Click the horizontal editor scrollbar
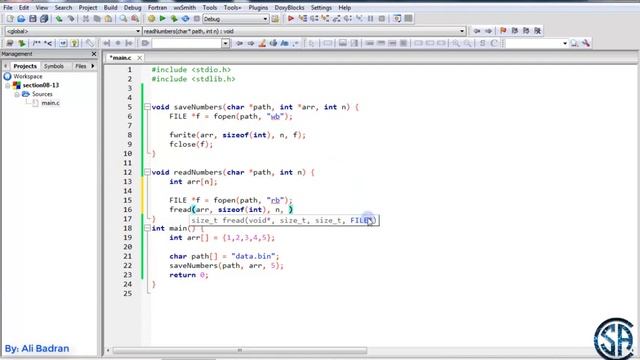This screenshot has height=360, width=640. point(240,350)
